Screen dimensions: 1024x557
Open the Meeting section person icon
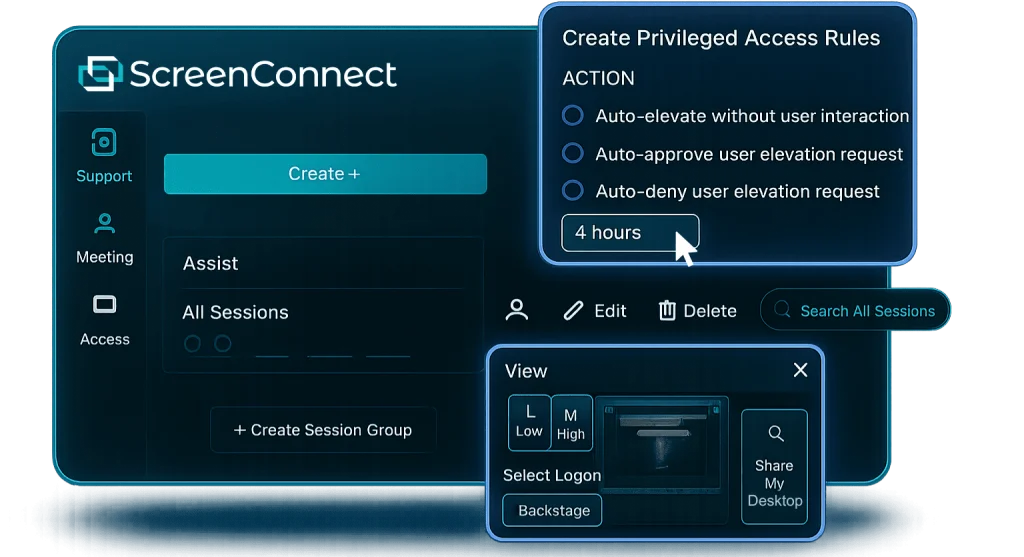(x=104, y=223)
